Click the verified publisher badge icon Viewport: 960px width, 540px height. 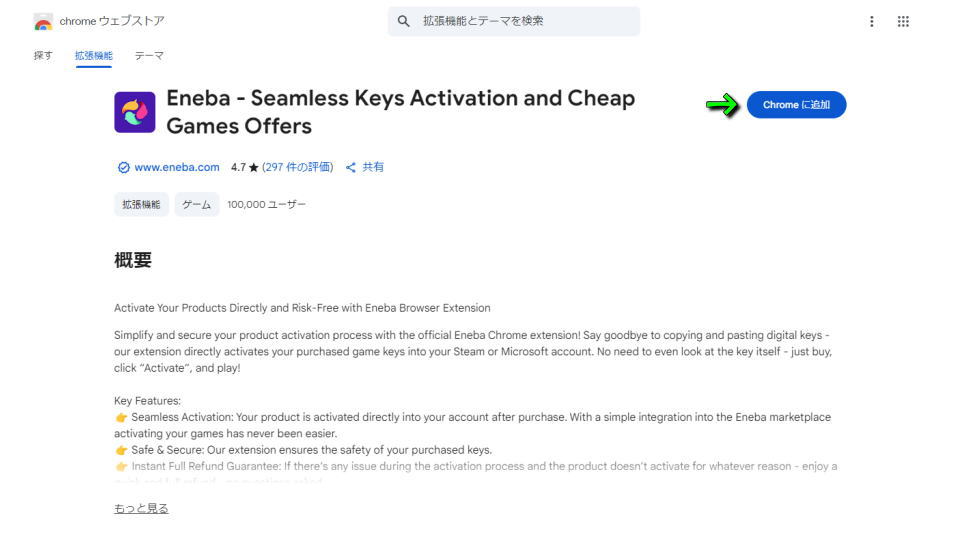pos(124,167)
